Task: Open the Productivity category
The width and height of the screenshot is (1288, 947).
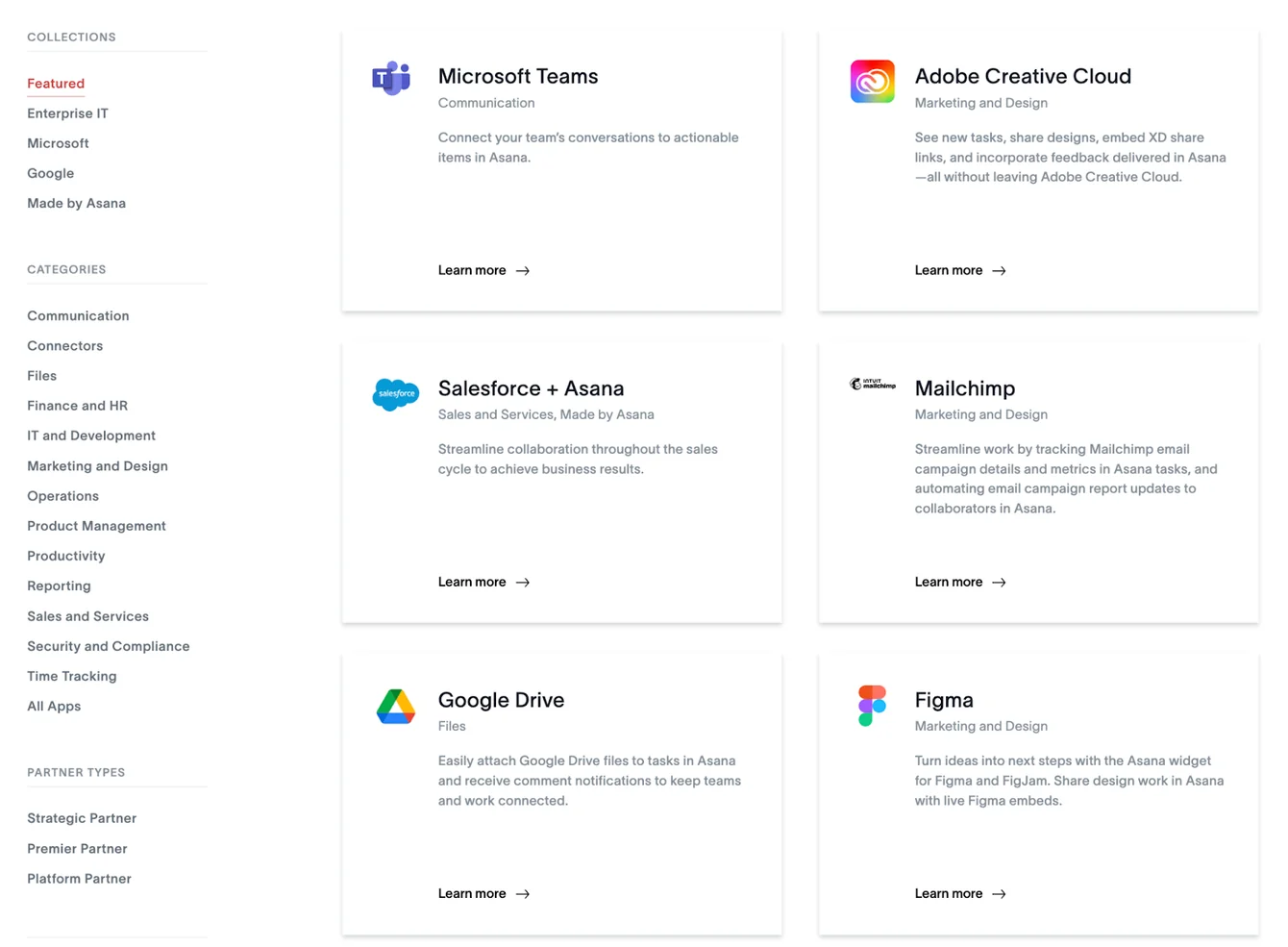Action: point(66,556)
